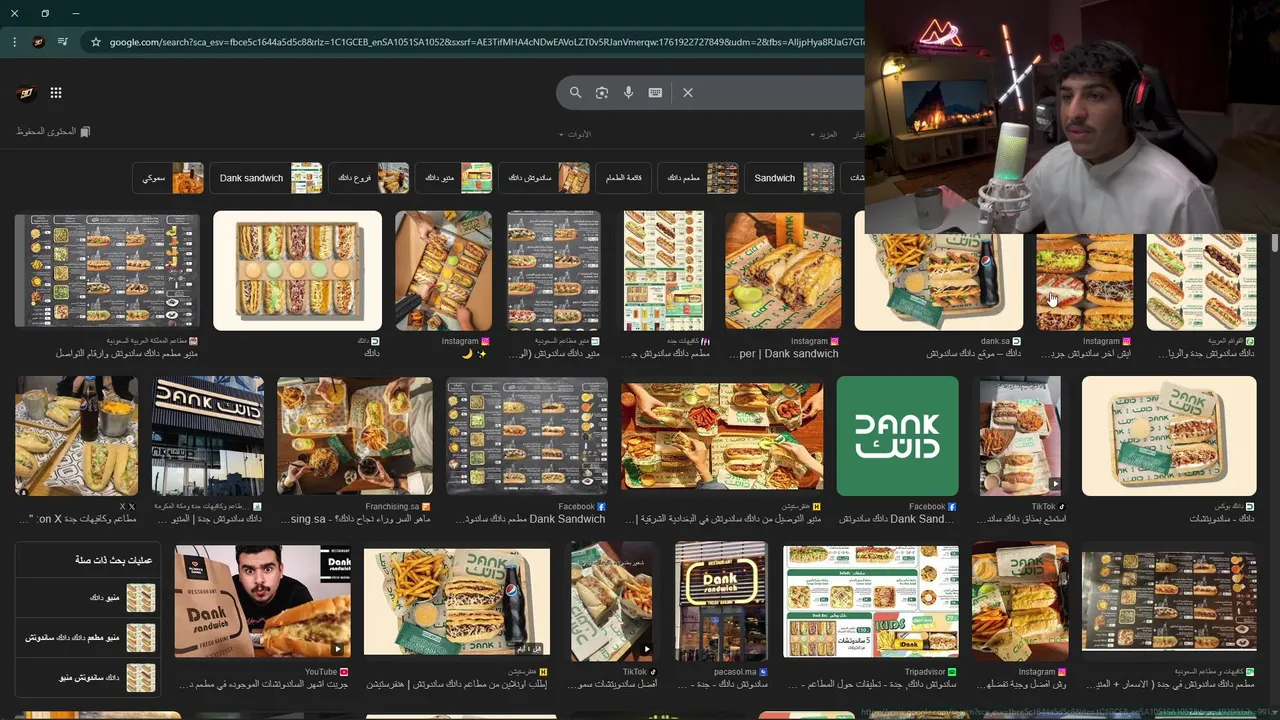Select the 'Dank sandwich' suggestion chip
The width and height of the screenshot is (1280, 720).
[267, 178]
